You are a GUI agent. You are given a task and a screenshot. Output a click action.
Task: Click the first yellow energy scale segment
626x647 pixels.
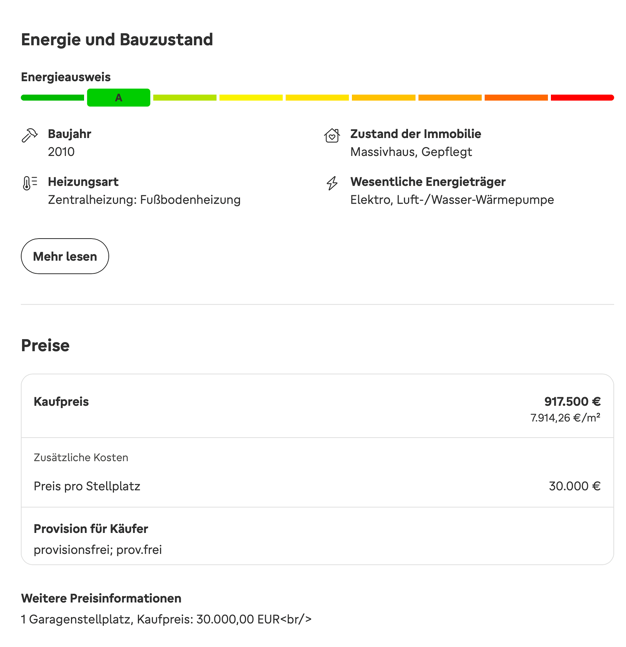click(251, 97)
